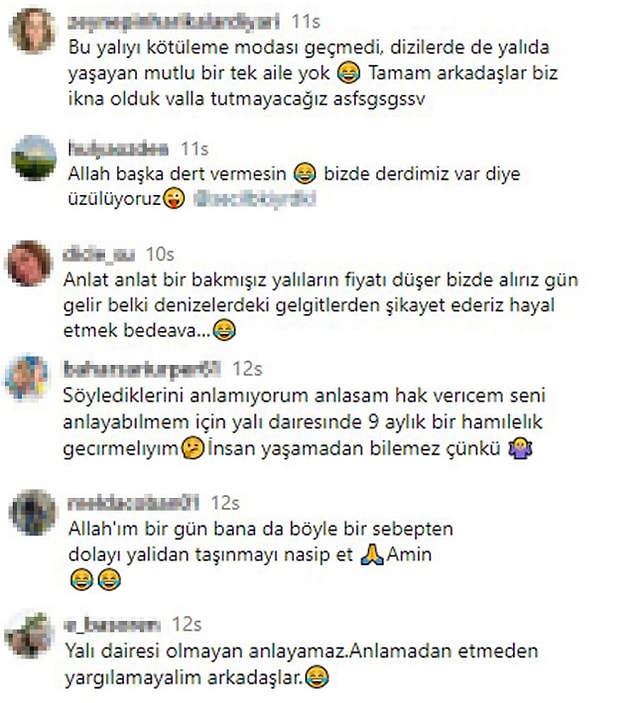Click the '10s' timestamp on the third comment
The image size is (635, 703).
point(160,254)
